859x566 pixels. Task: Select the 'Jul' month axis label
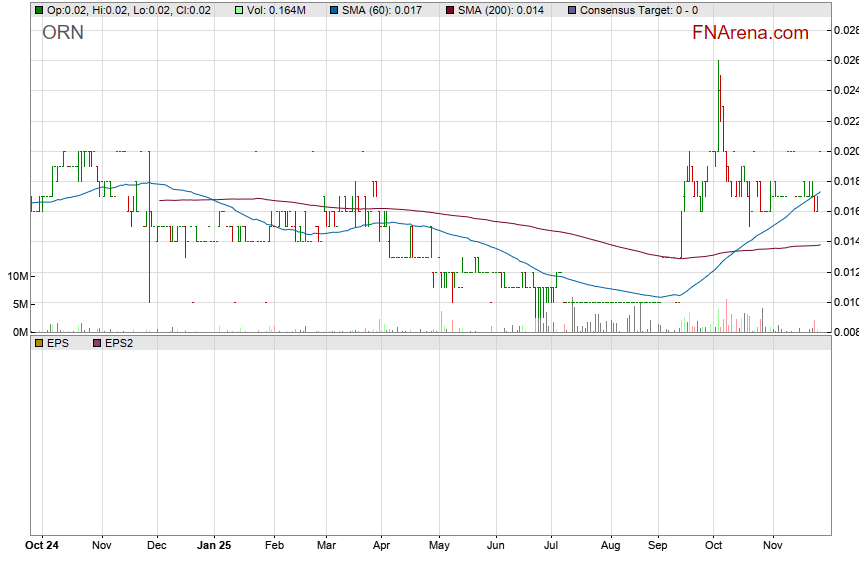(551, 547)
